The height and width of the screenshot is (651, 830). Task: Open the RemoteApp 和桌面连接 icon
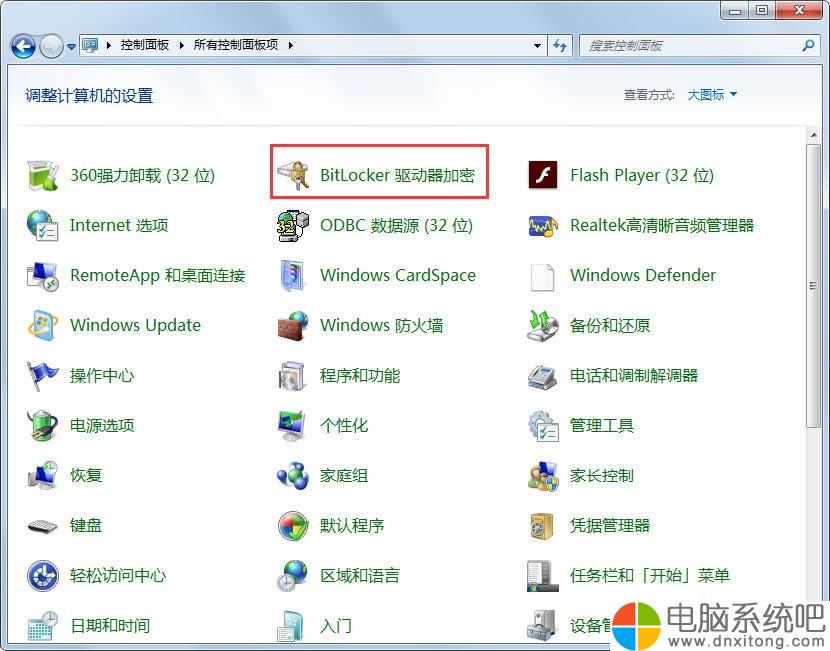point(42,275)
